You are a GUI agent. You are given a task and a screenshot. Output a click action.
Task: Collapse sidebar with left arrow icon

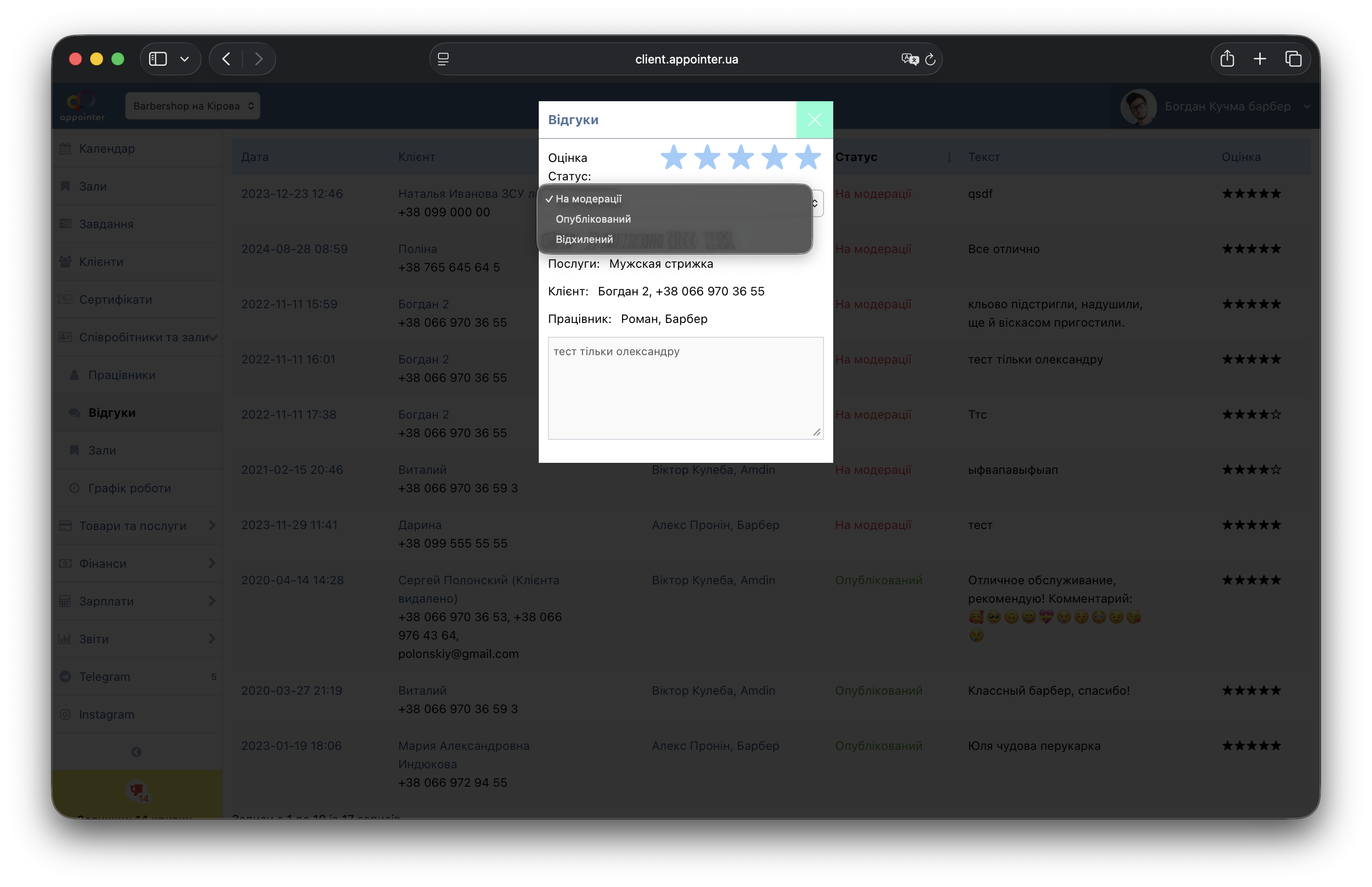tap(137, 752)
